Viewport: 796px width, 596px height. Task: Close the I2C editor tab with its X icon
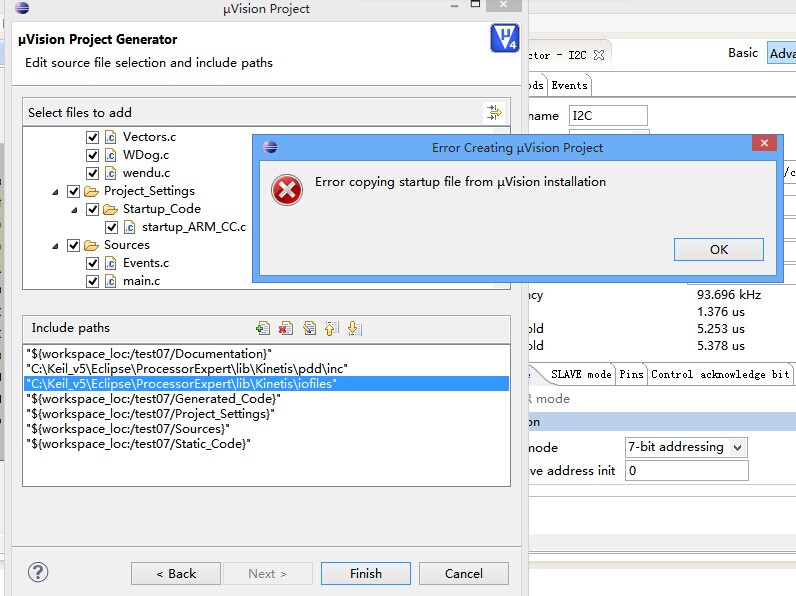pos(599,55)
